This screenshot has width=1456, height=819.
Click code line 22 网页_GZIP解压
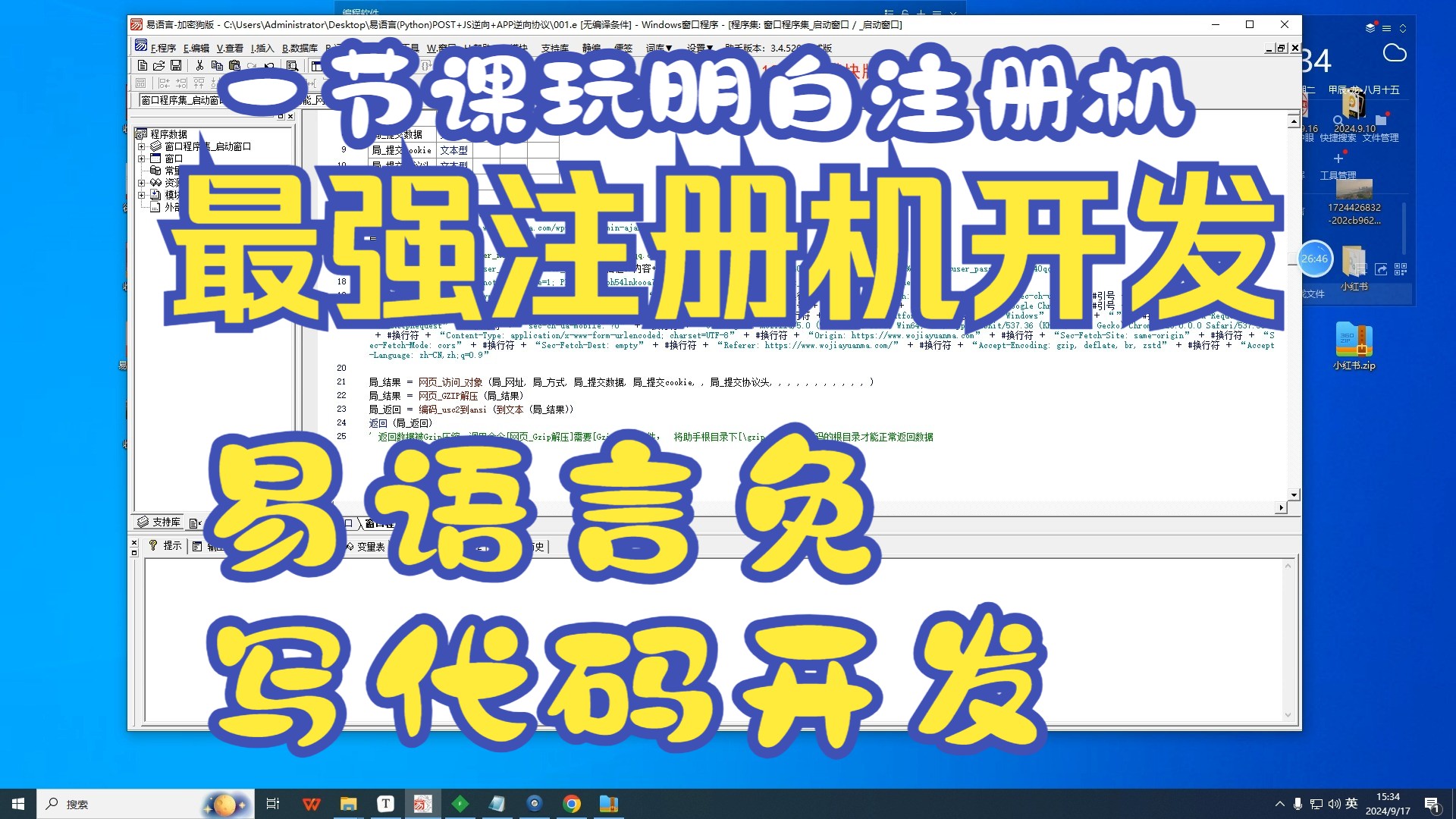point(448,396)
